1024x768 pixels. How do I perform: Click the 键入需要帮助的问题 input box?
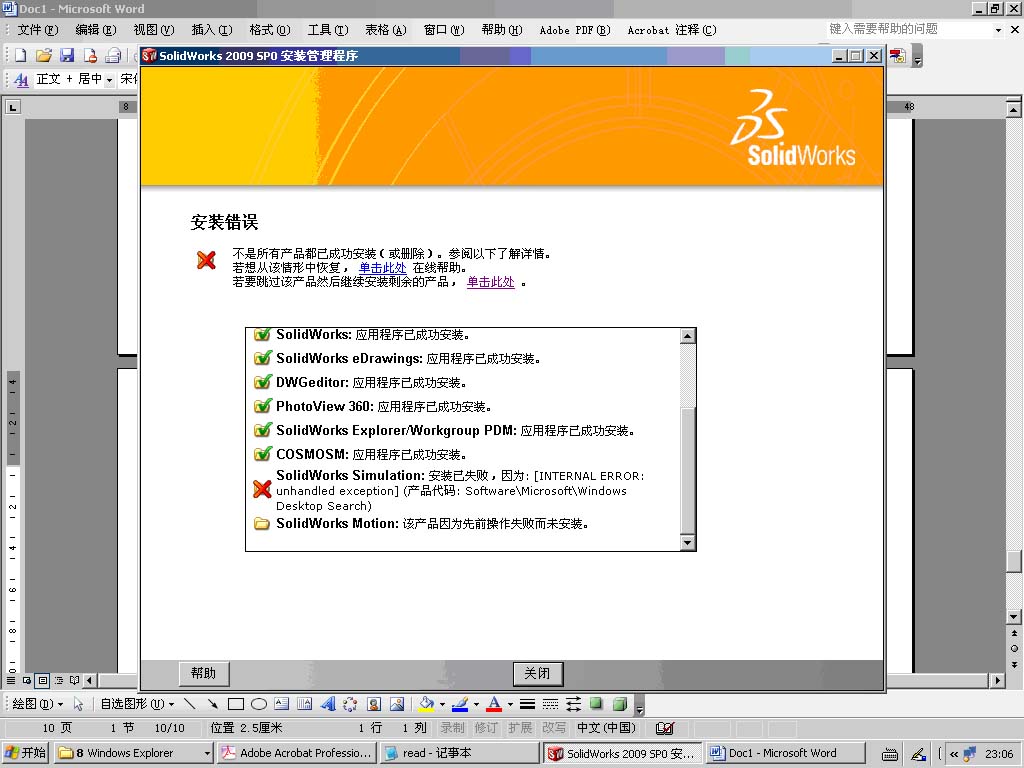pyautogui.click(x=908, y=29)
